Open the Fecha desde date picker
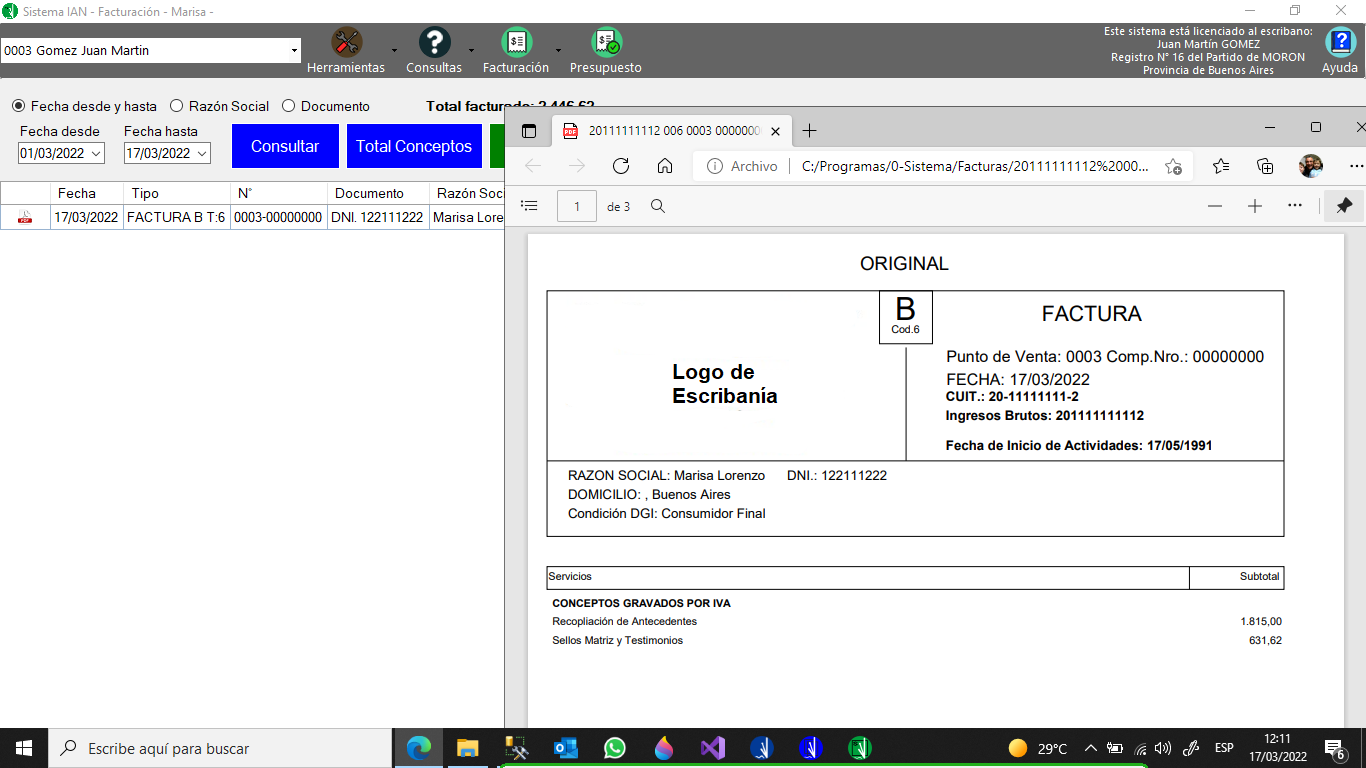Image resolution: width=1366 pixels, height=768 pixels. 96,153
